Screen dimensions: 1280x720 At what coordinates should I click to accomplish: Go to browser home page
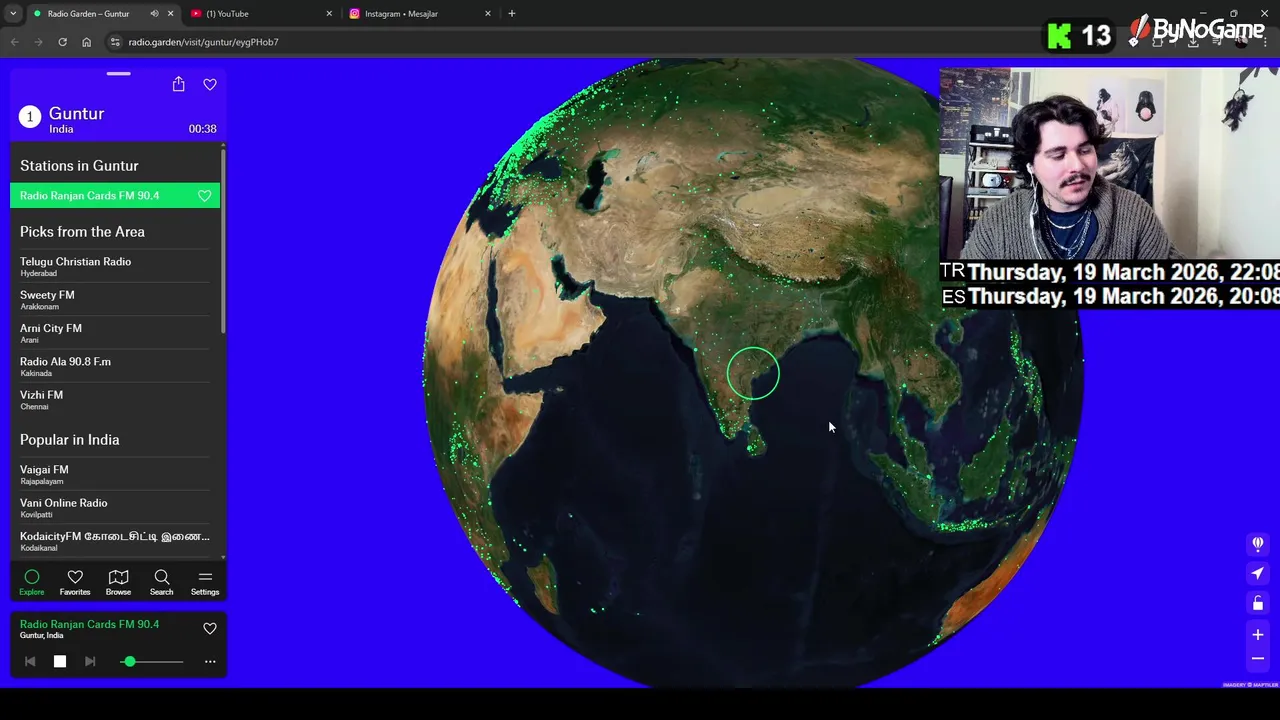coord(86,42)
